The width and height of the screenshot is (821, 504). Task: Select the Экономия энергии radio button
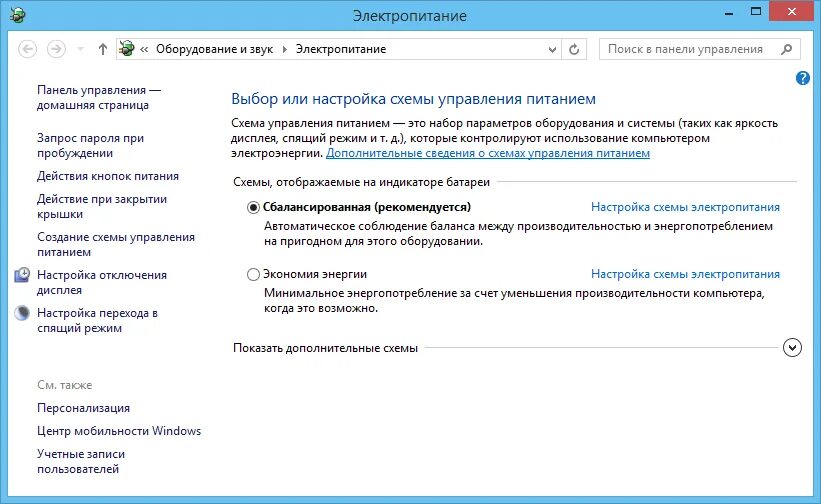(x=253, y=274)
